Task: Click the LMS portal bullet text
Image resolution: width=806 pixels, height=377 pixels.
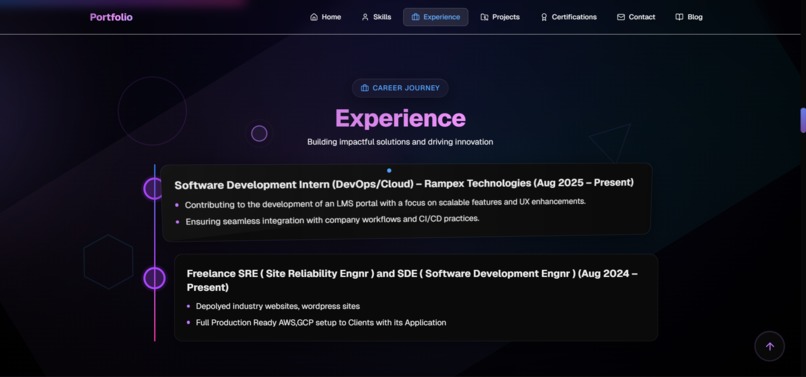Action: pyautogui.click(x=385, y=203)
